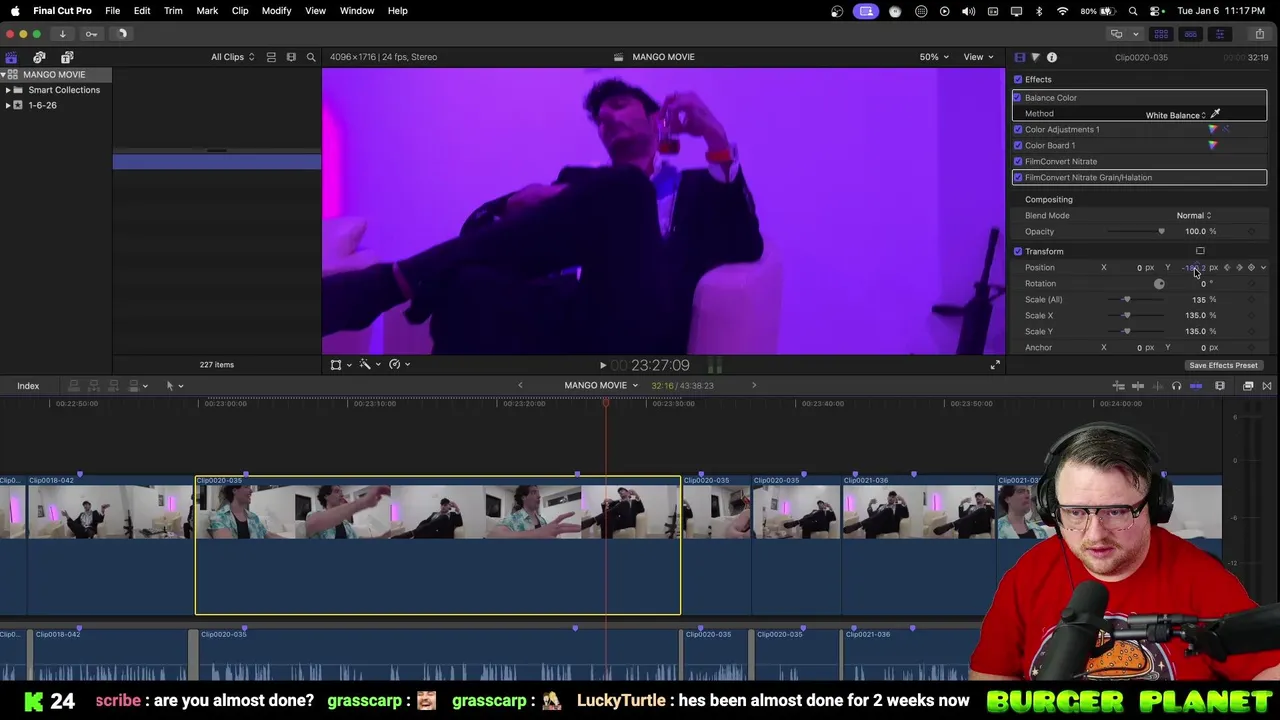Open the retiming speedometer menu
The width and height of the screenshot is (1280, 720).
tap(398, 365)
